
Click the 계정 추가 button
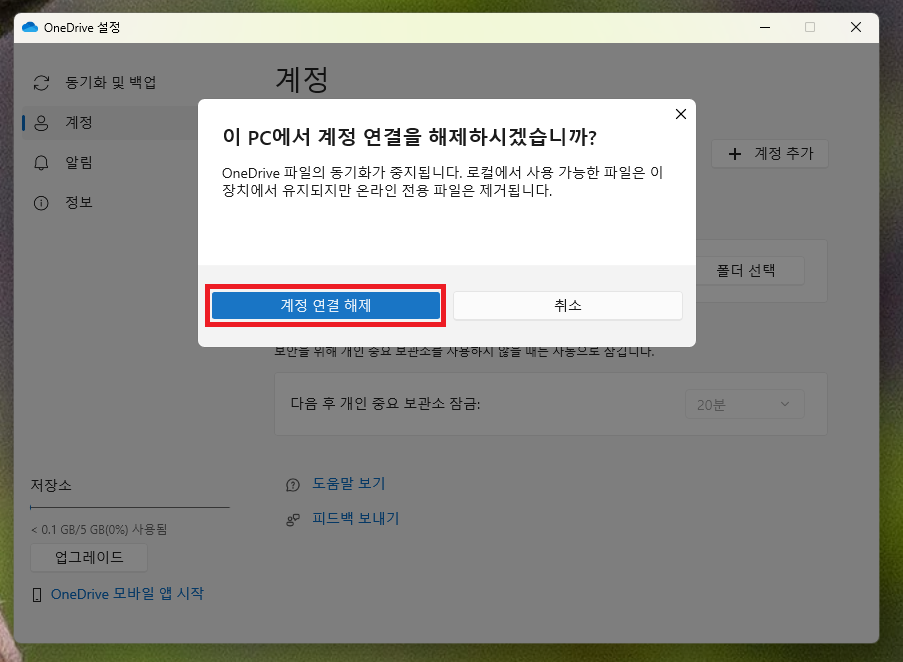click(770, 154)
